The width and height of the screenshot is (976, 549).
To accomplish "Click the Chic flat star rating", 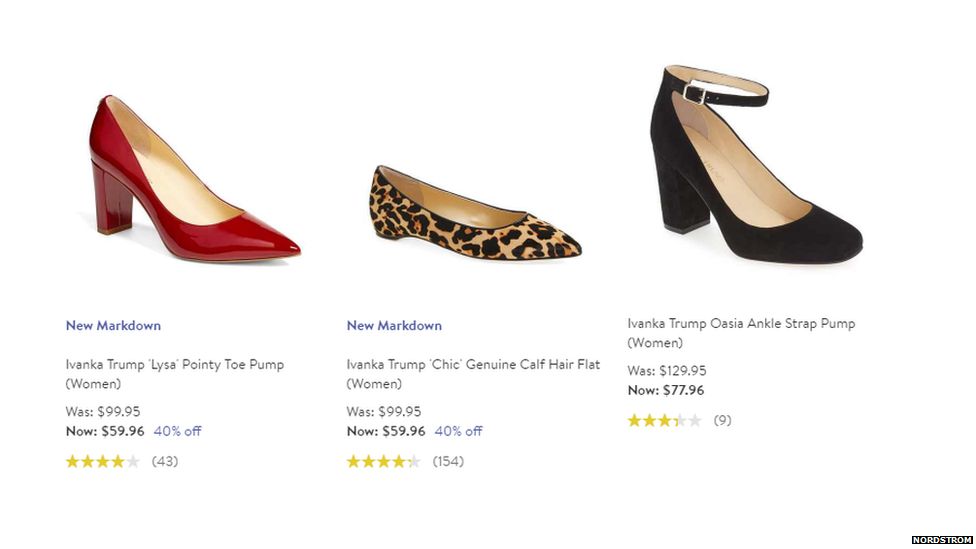I will coord(384,461).
